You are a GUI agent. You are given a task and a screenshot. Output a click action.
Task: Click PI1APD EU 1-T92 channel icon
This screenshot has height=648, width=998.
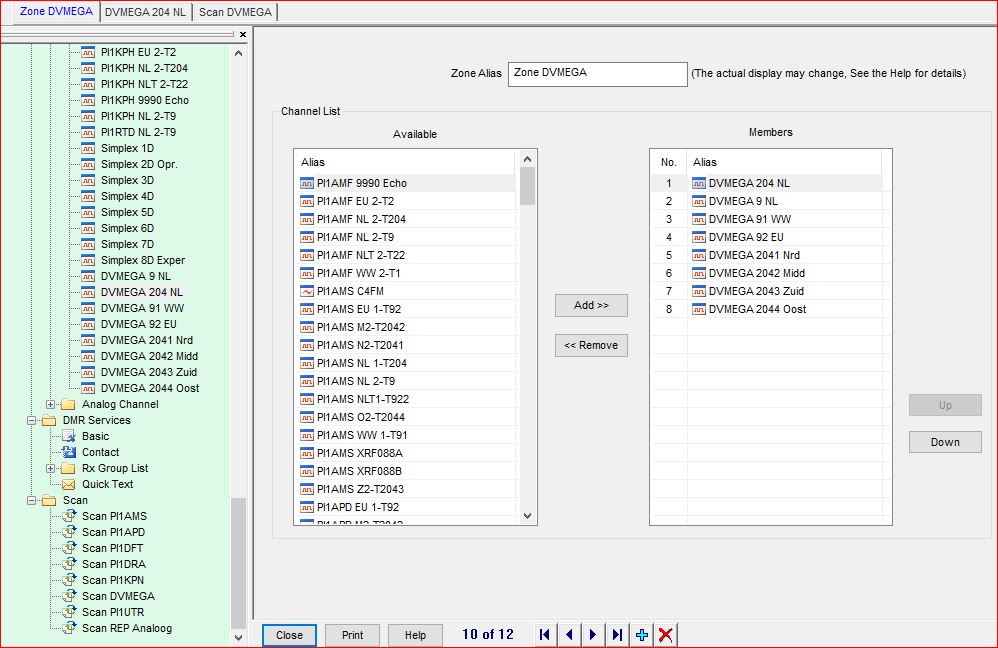(307, 507)
